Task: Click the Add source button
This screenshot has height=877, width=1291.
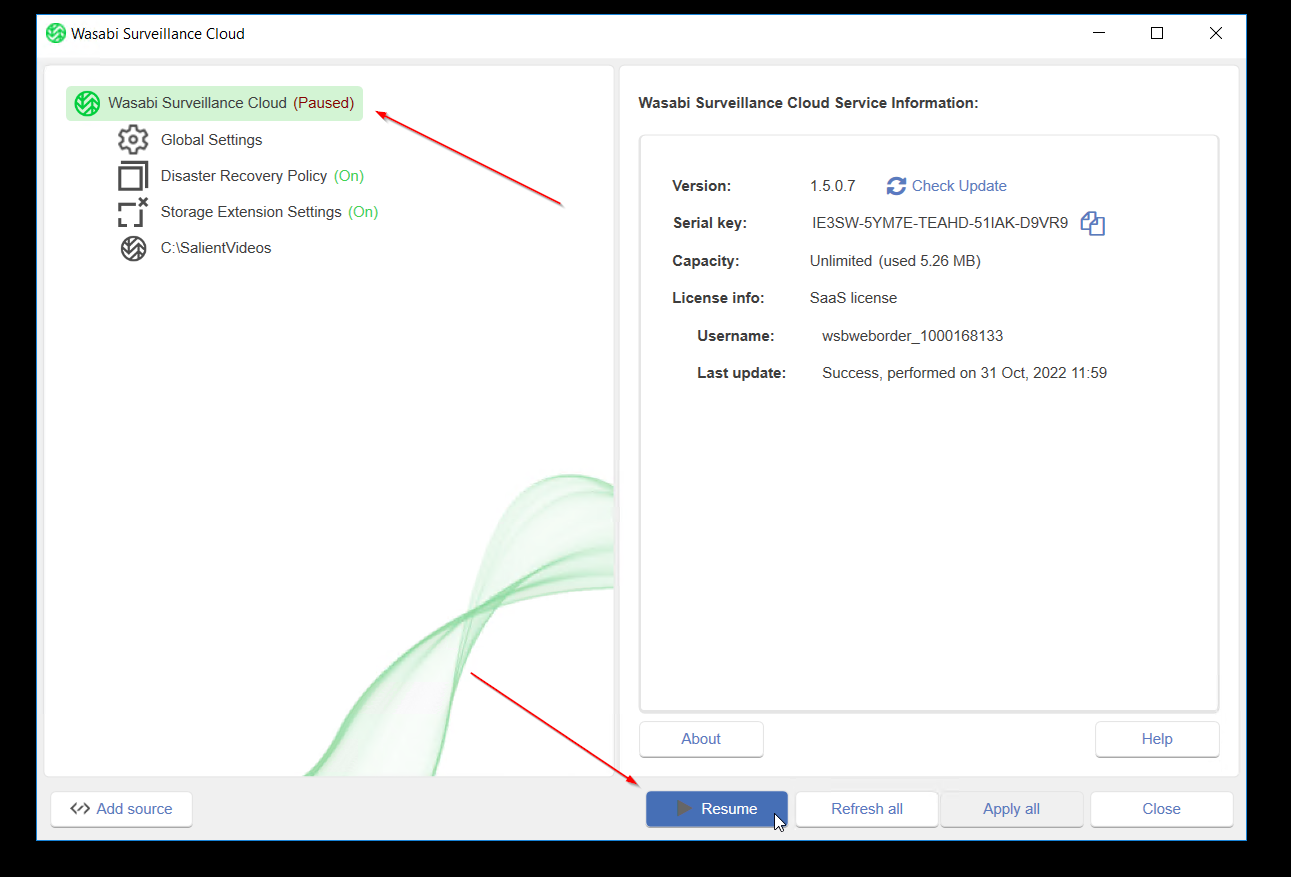Action: (x=121, y=809)
